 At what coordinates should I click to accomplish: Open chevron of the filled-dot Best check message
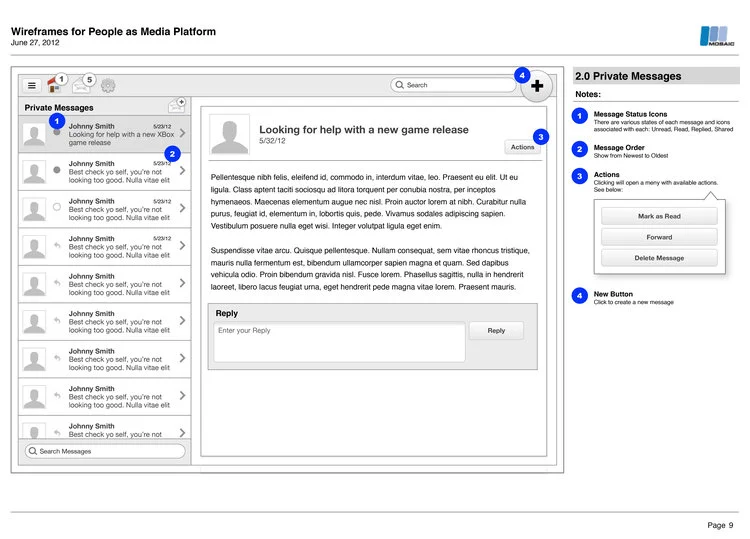pyautogui.click(x=182, y=170)
